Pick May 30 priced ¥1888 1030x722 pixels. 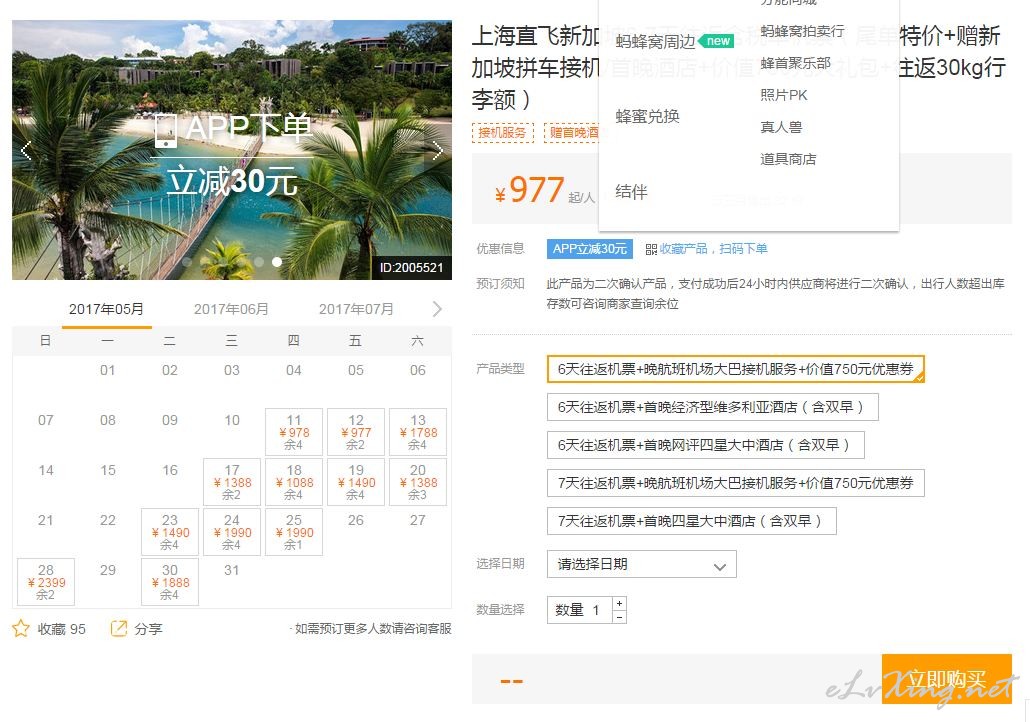point(169,582)
